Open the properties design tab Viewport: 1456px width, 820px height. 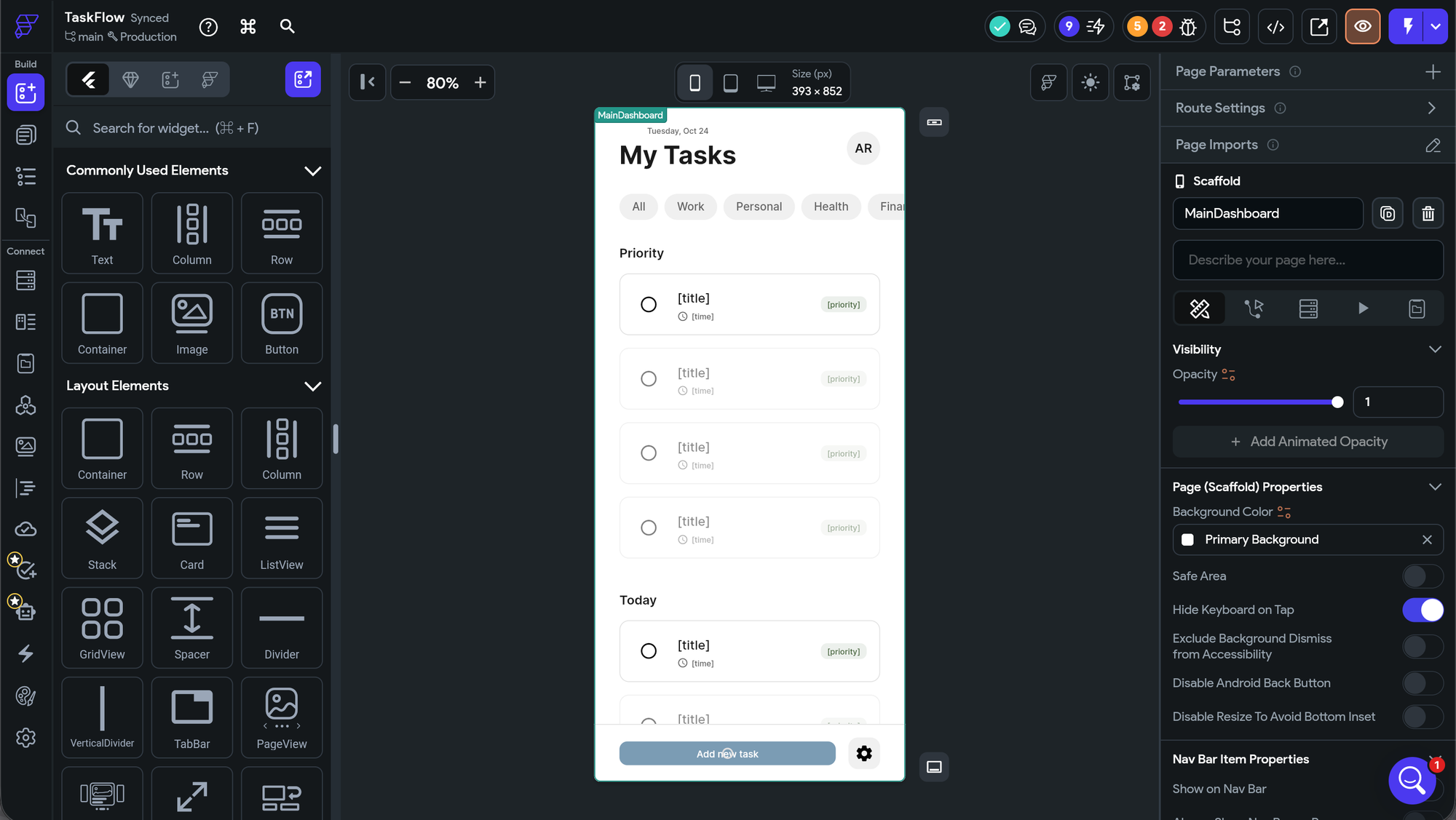pos(1200,309)
